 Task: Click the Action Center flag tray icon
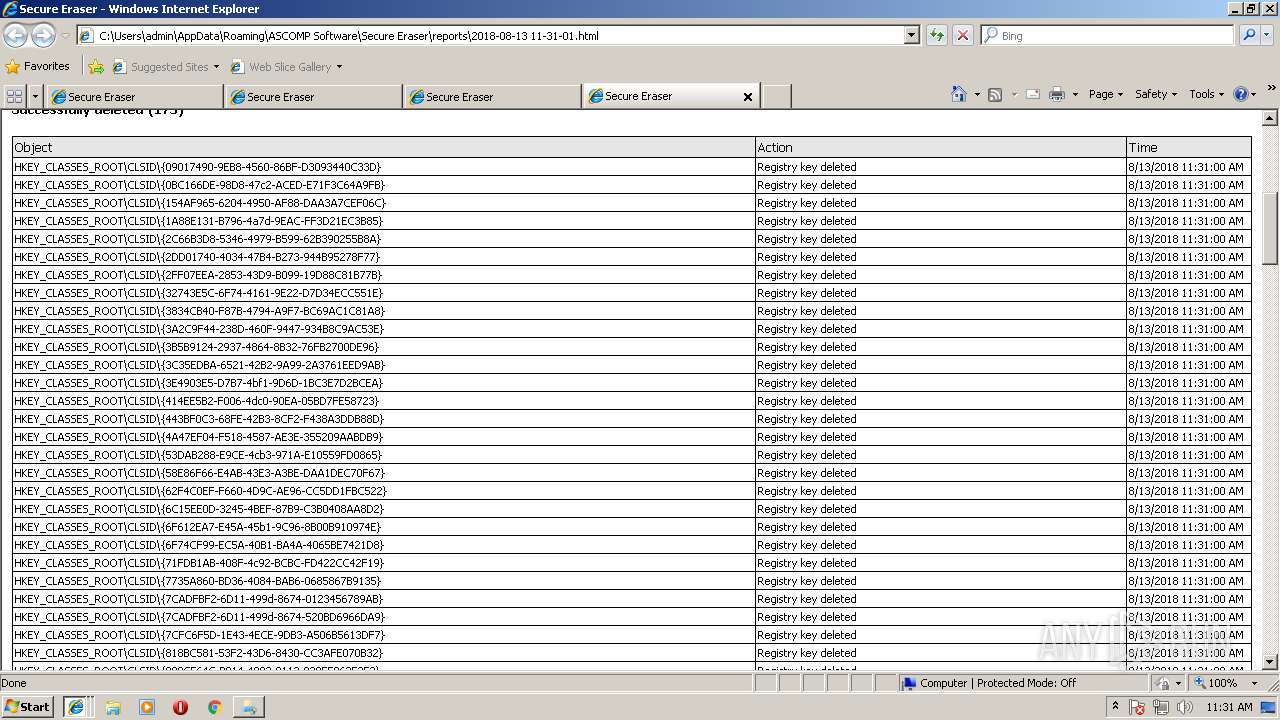pyautogui.click(x=1137, y=707)
